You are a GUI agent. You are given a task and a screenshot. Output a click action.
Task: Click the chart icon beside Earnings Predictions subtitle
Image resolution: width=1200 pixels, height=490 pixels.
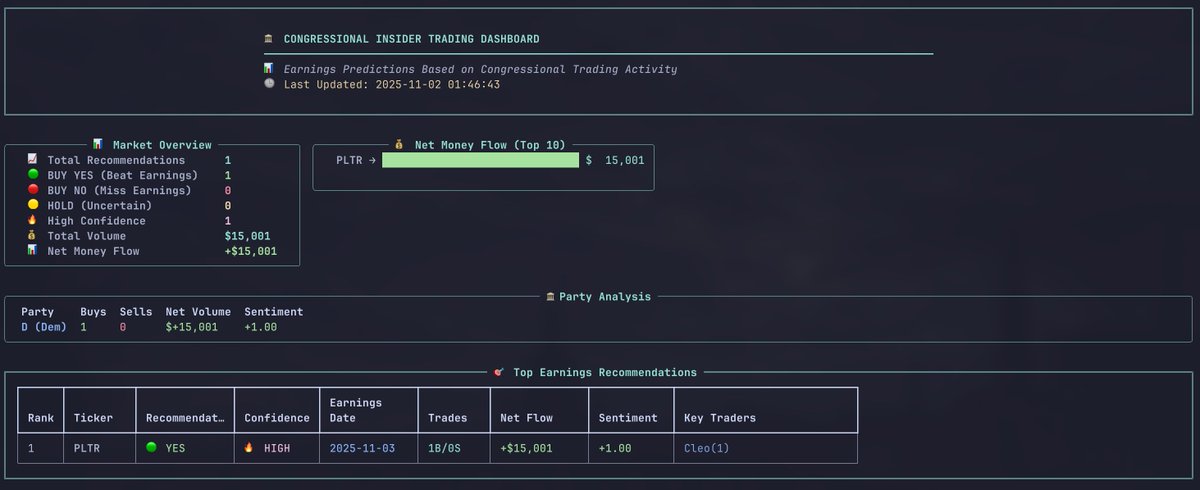coord(268,69)
